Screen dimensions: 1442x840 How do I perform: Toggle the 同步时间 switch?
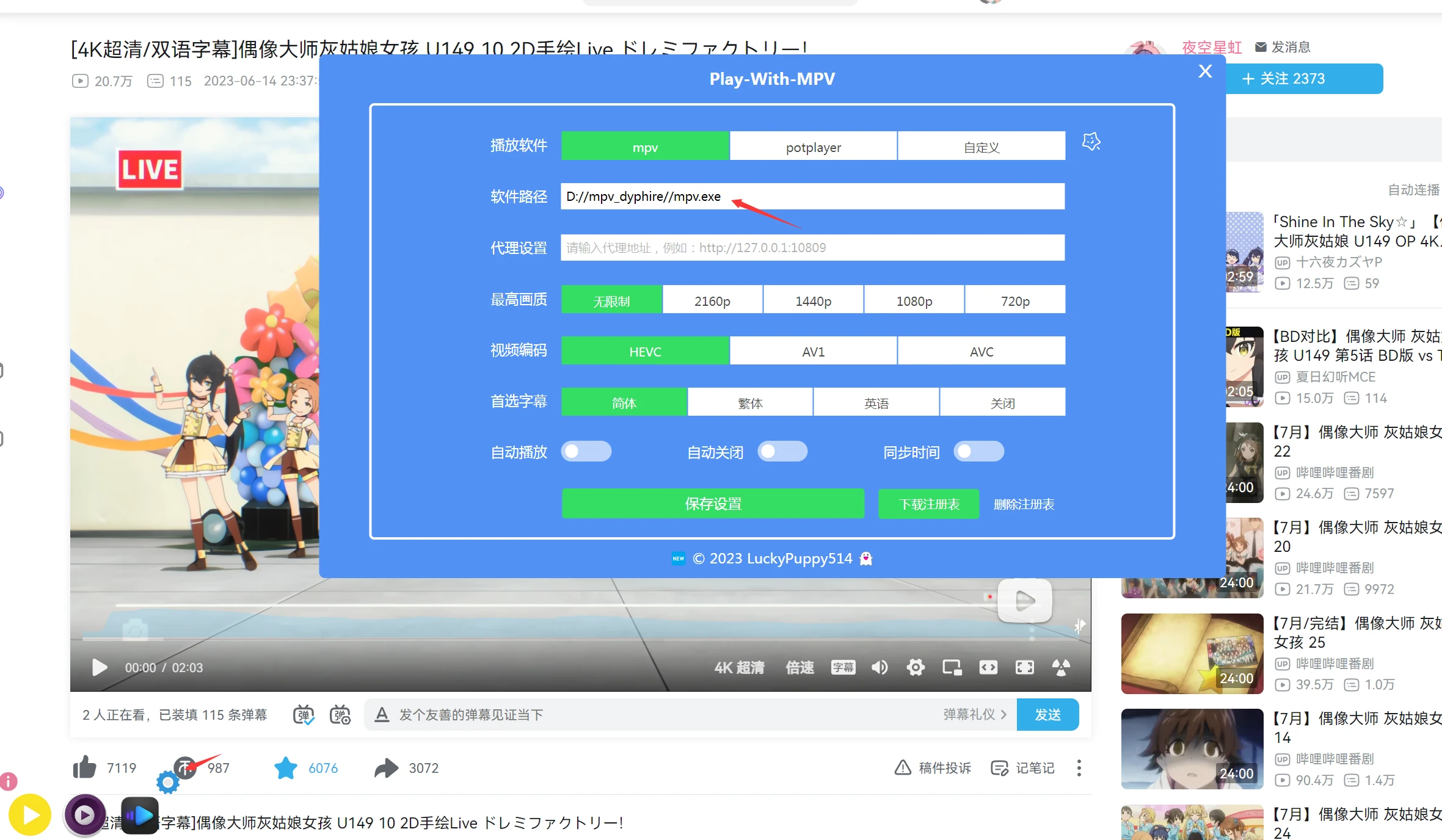(978, 452)
